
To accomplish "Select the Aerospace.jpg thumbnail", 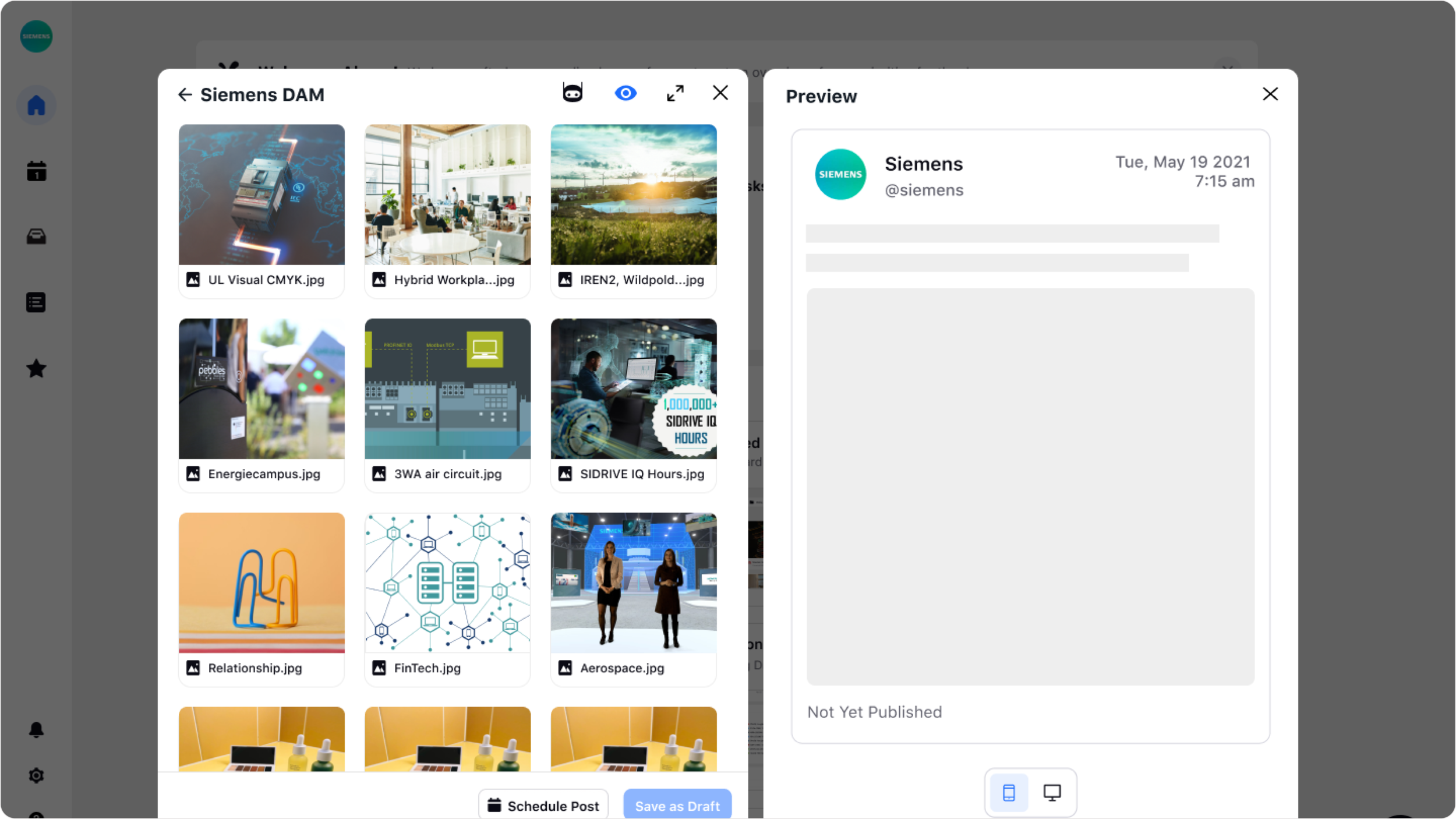I will [x=634, y=583].
